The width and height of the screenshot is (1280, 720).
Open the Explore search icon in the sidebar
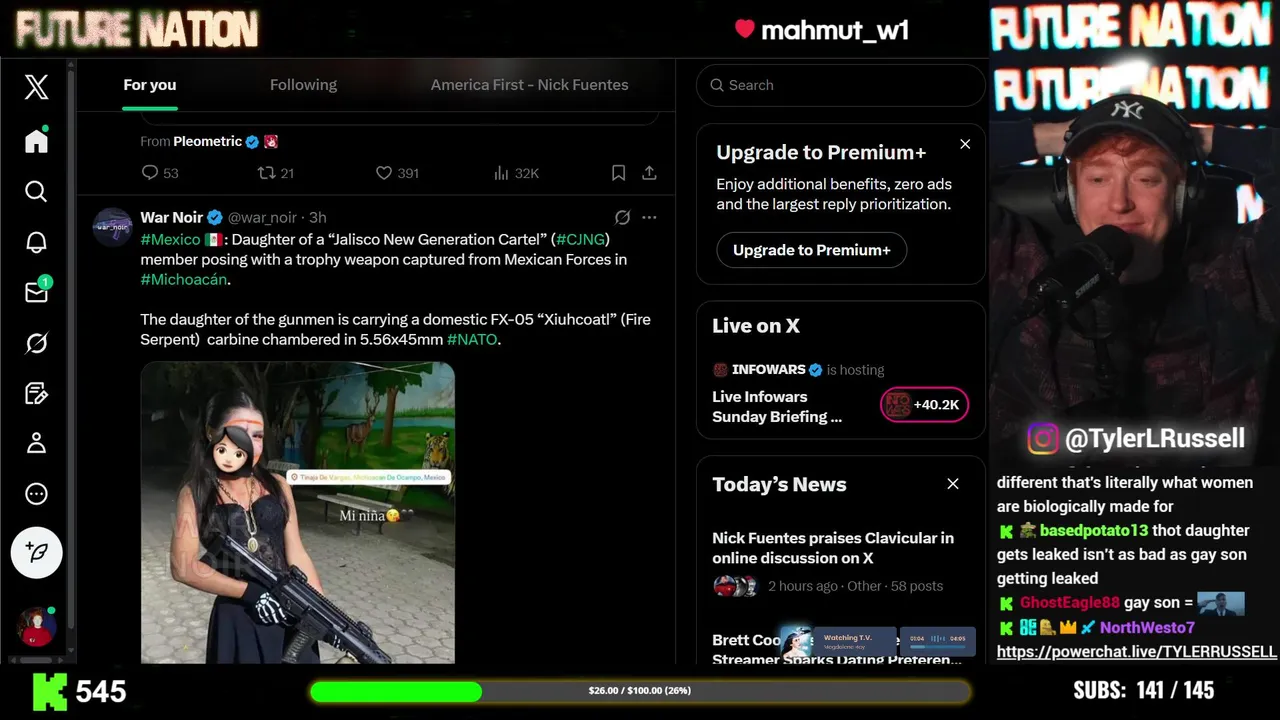(x=36, y=191)
